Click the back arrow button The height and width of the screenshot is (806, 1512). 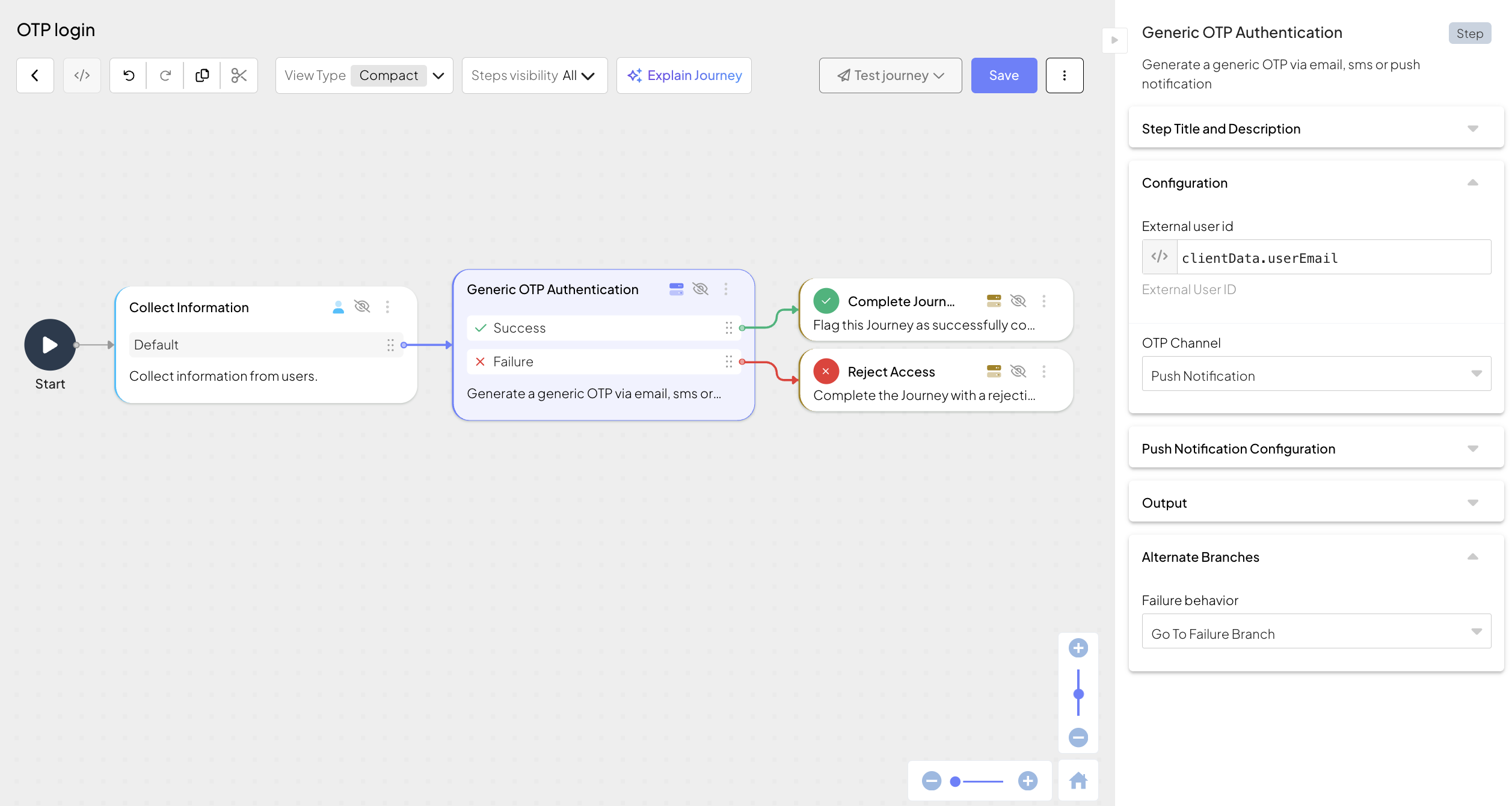(35, 75)
